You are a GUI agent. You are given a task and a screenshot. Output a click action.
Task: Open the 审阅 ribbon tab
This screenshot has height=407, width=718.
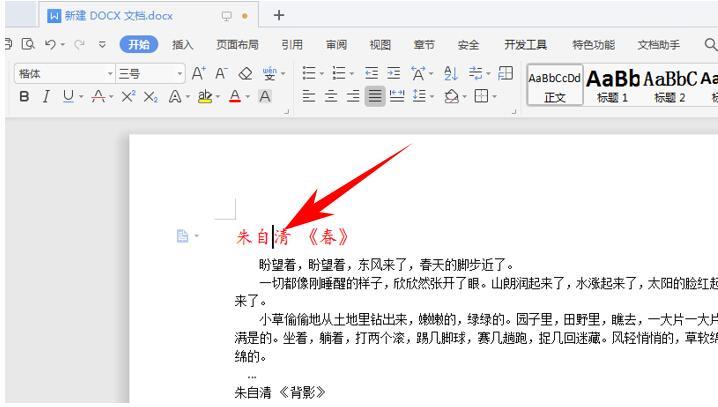point(336,45)
